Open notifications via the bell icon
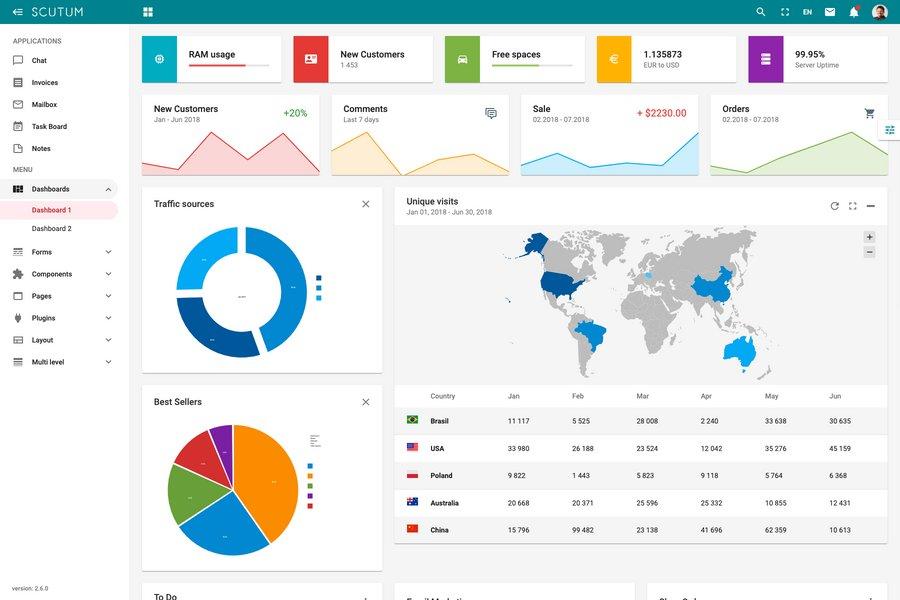Viewport: 900px width, 600px height. tap(852, 12)
